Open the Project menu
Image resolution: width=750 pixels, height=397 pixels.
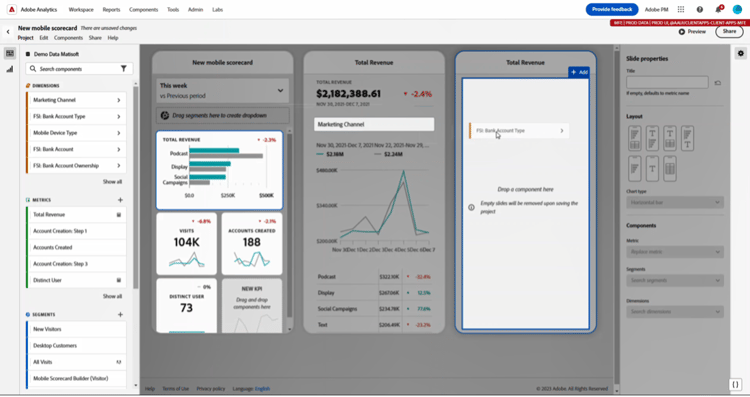coord(25,38)
